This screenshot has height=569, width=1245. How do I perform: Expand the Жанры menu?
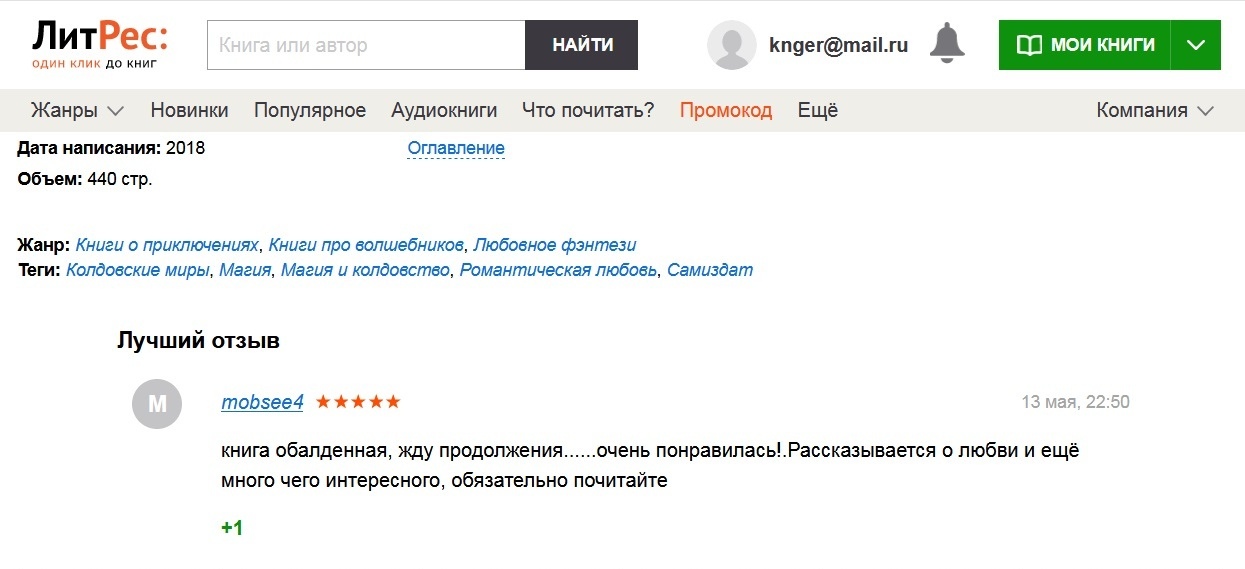(x=77, y=110)
